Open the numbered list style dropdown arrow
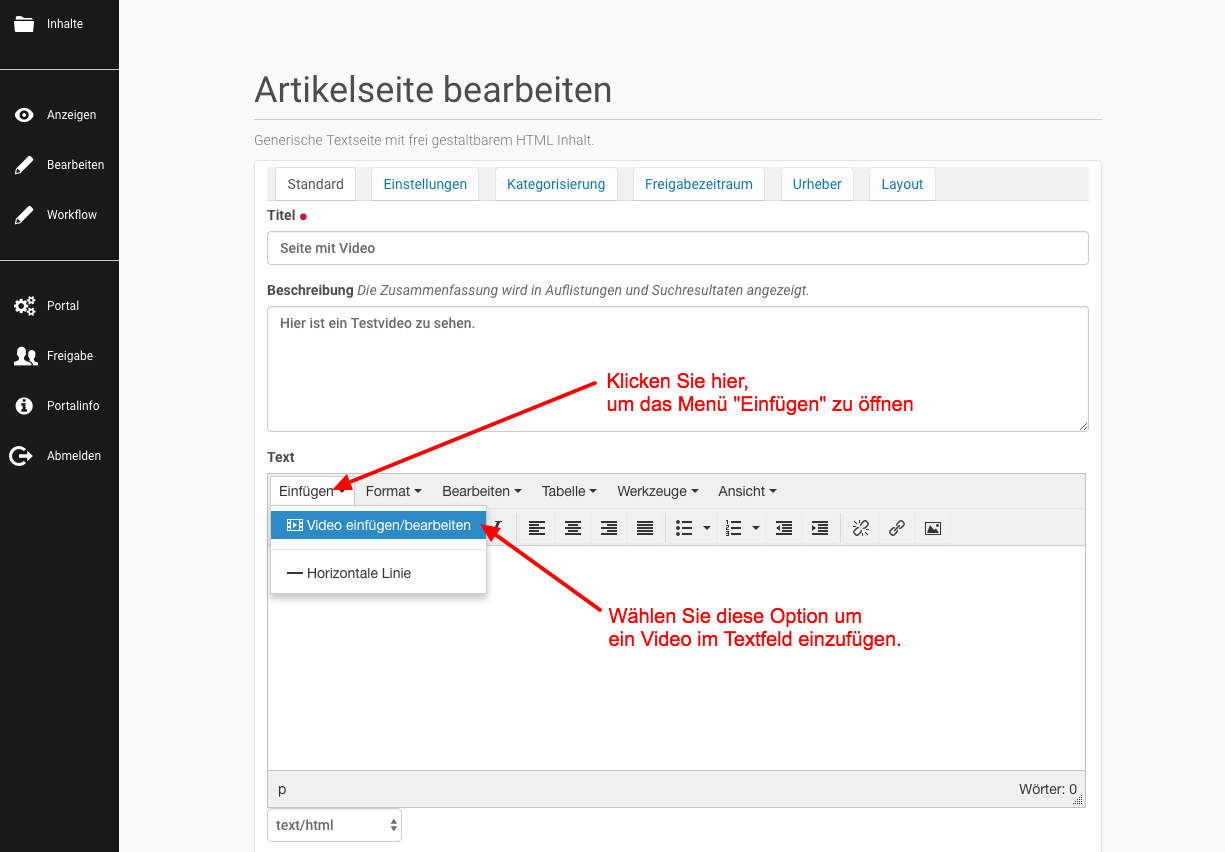This screenshot has width=1225, height=852. click(x=755, y=528)
